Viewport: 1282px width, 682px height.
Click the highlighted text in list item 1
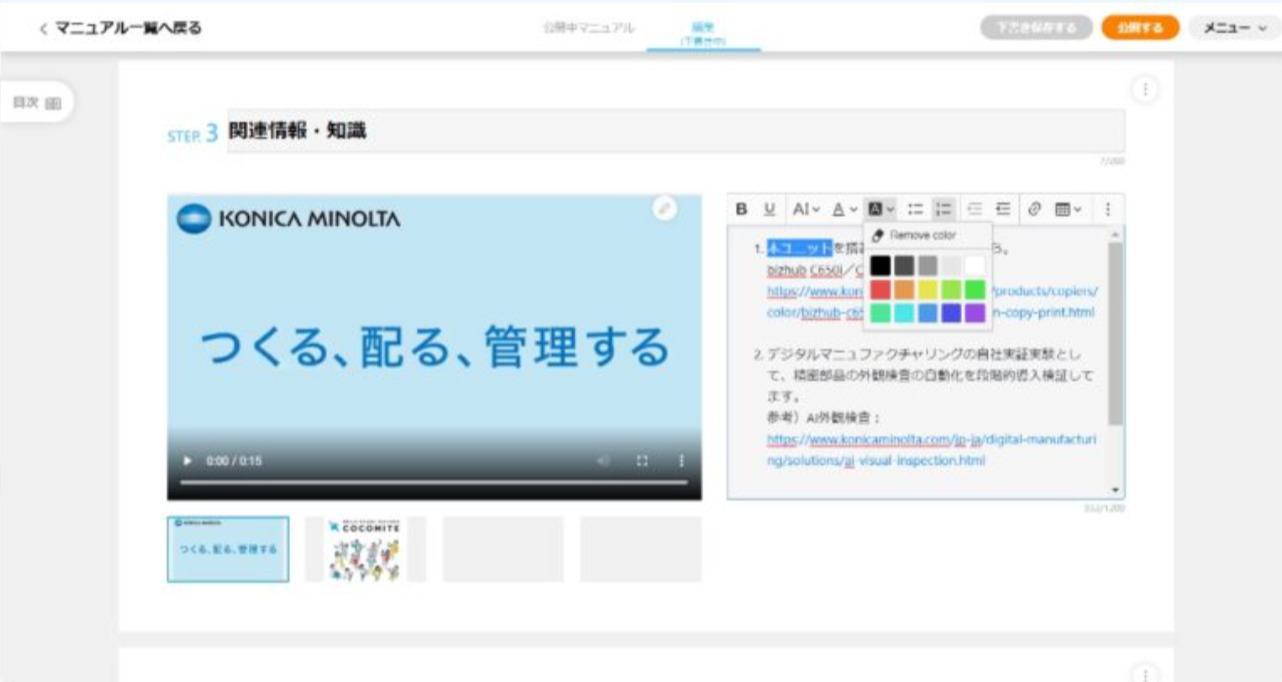click(x=799, y=247)
